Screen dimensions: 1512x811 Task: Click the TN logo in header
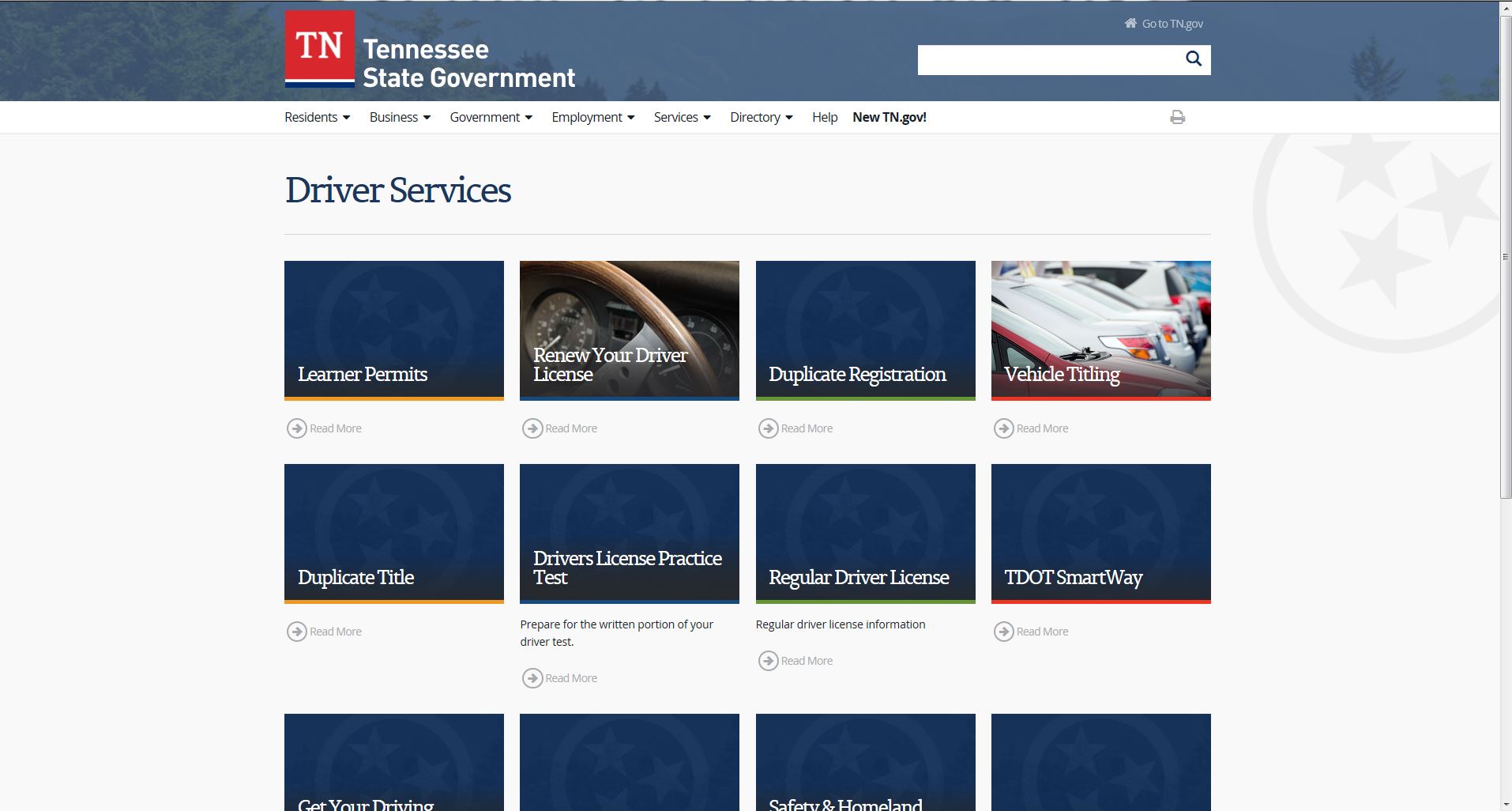(x=320, y=48)
